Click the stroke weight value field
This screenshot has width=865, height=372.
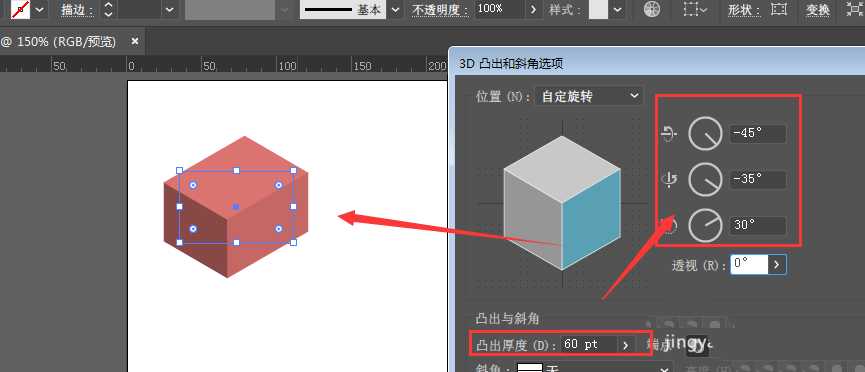click(140, 10)
